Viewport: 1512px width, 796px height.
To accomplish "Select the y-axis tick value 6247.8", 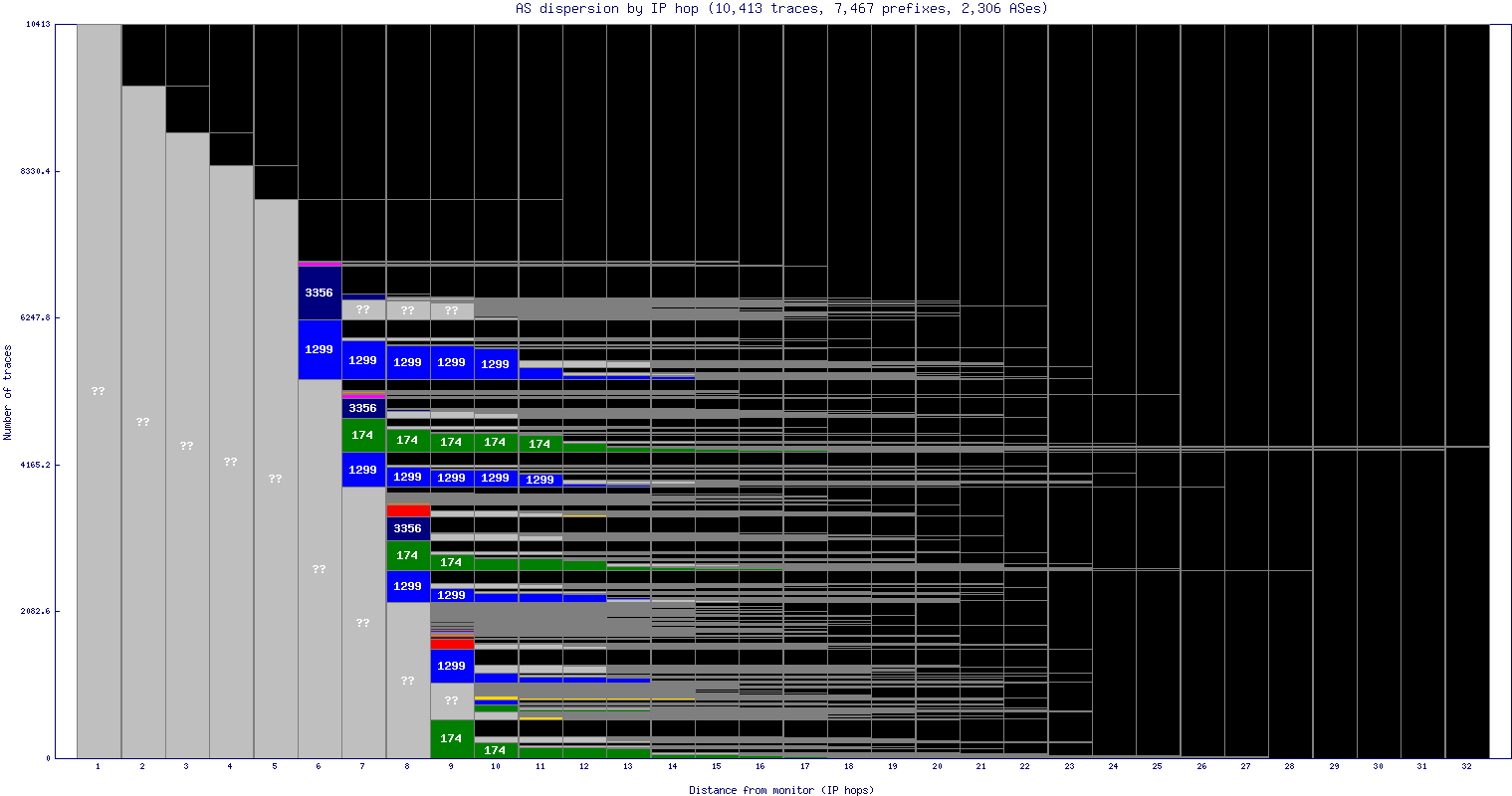I will coord(35,317).
